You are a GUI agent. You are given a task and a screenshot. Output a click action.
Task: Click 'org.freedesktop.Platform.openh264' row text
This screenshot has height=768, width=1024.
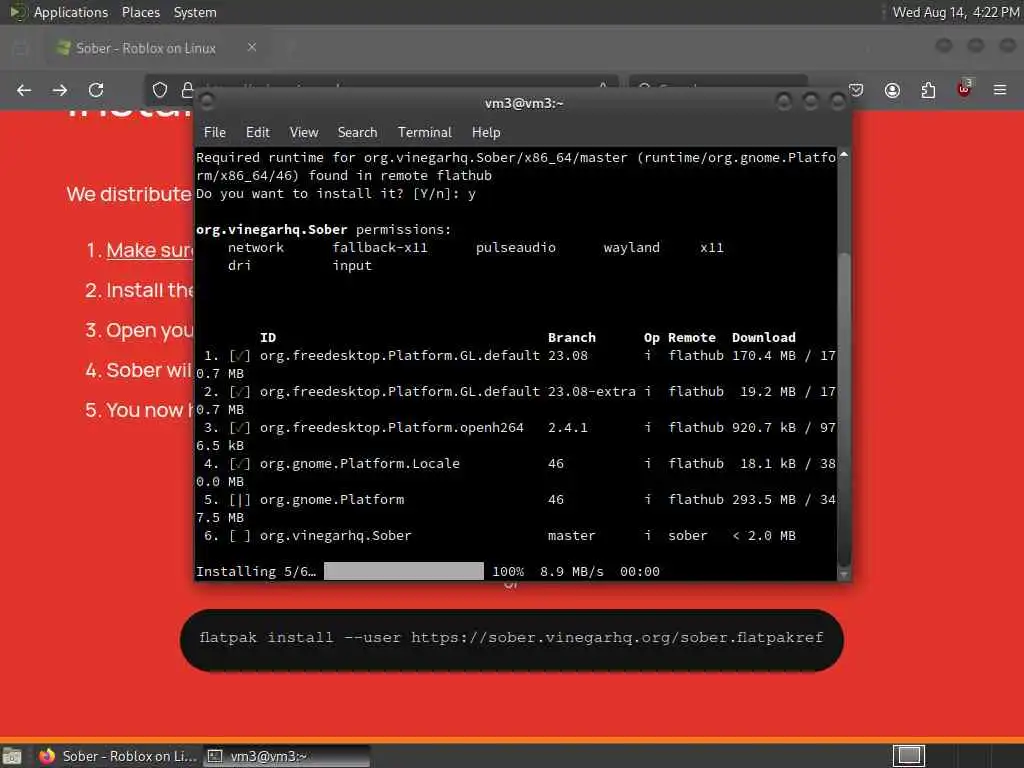(x=391, y=428)
